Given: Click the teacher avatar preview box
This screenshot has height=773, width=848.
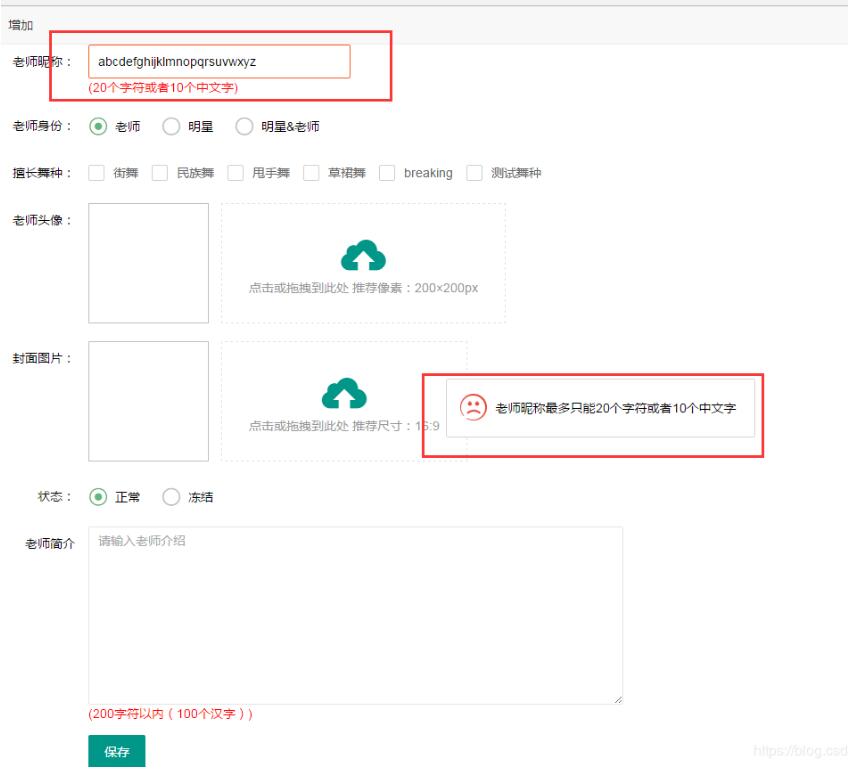Looking at the screenshot, I should (148, 263).
